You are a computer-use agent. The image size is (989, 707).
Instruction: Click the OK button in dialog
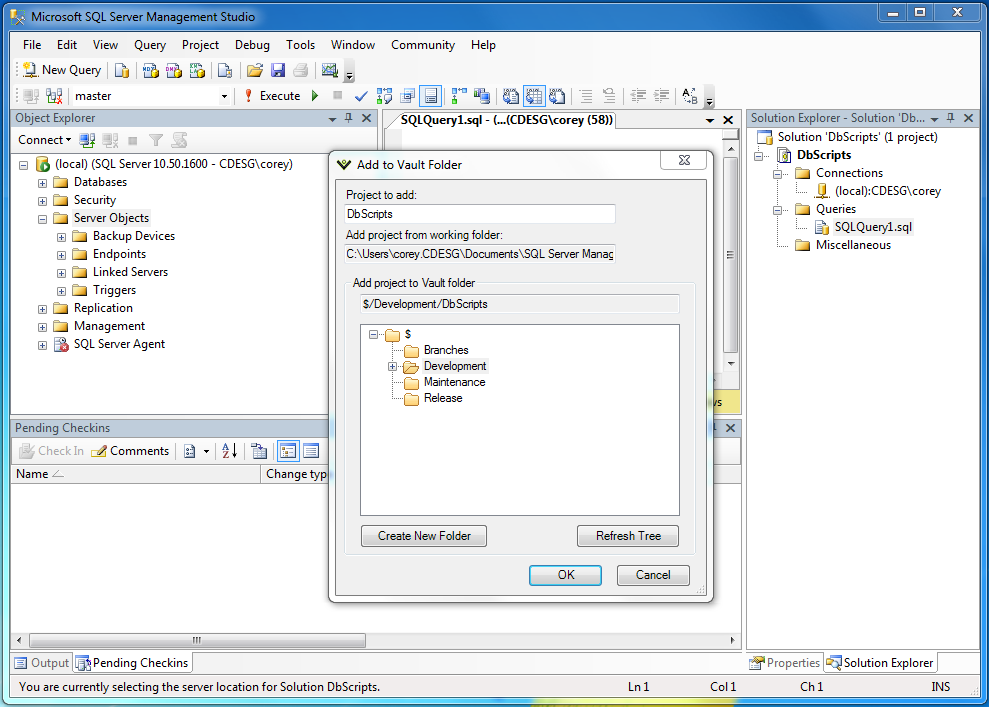click(565, 575)
